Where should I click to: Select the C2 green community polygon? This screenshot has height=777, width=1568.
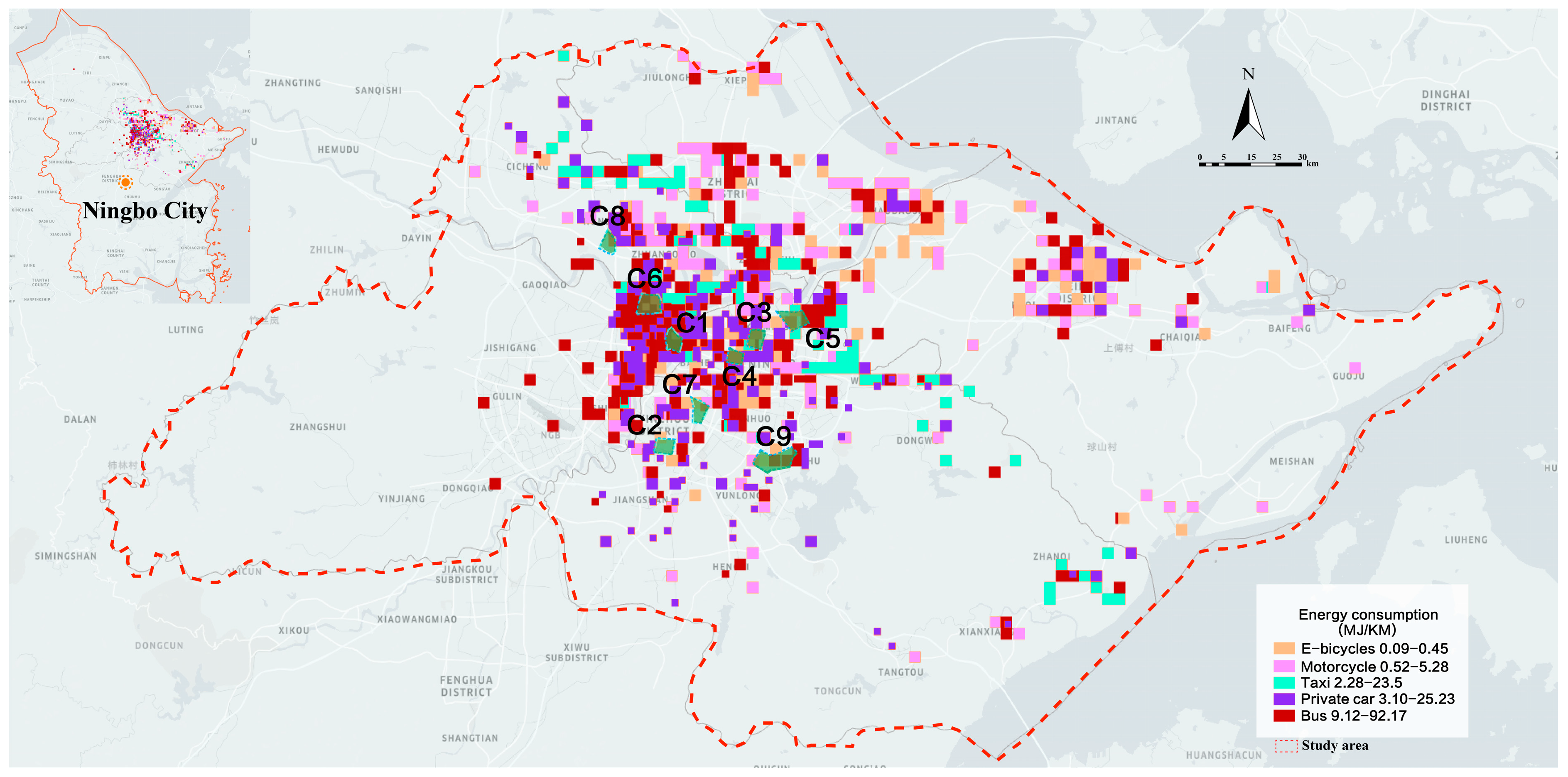664,446
